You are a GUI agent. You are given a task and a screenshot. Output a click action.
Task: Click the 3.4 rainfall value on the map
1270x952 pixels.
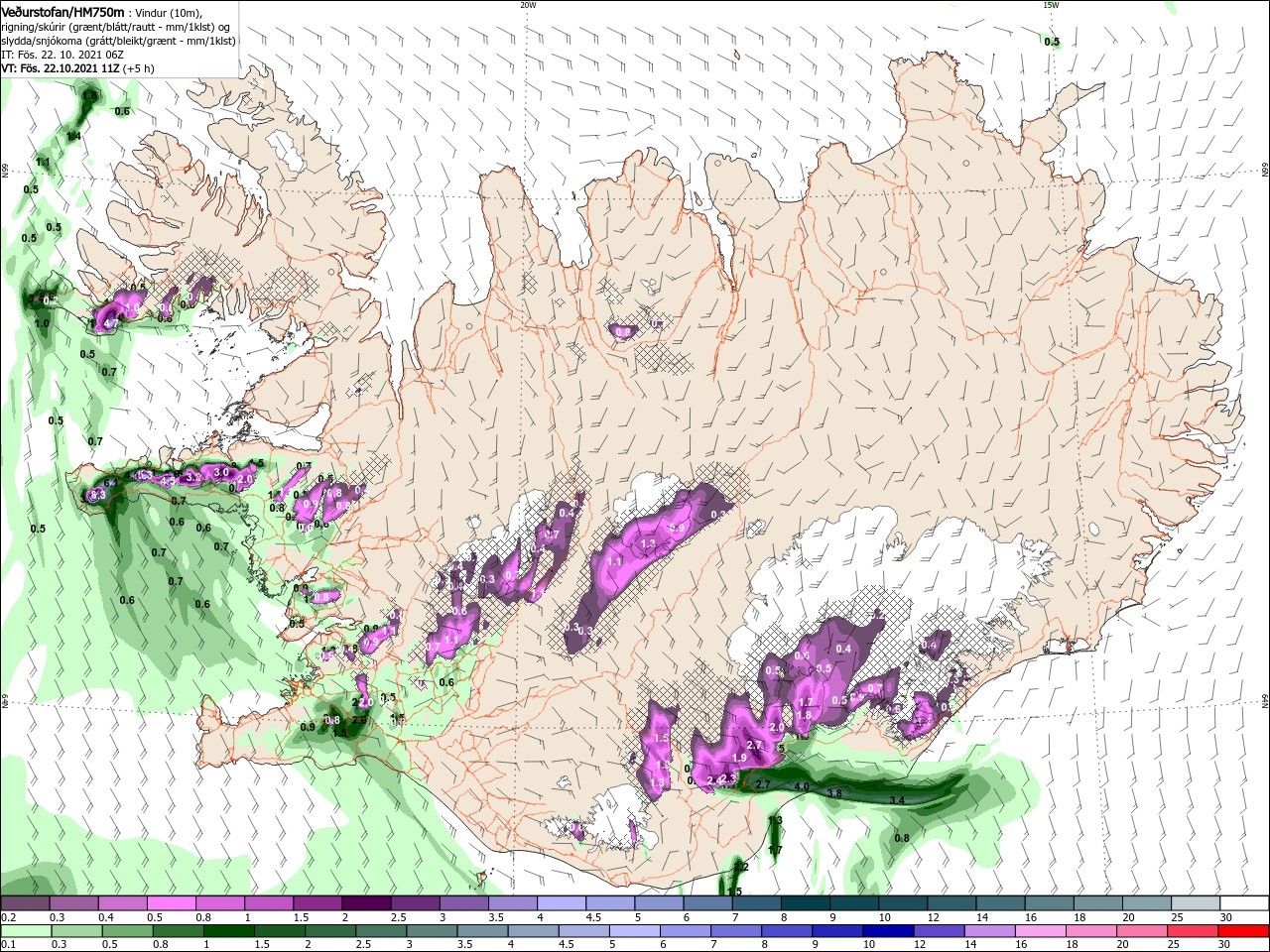[897, 800]
